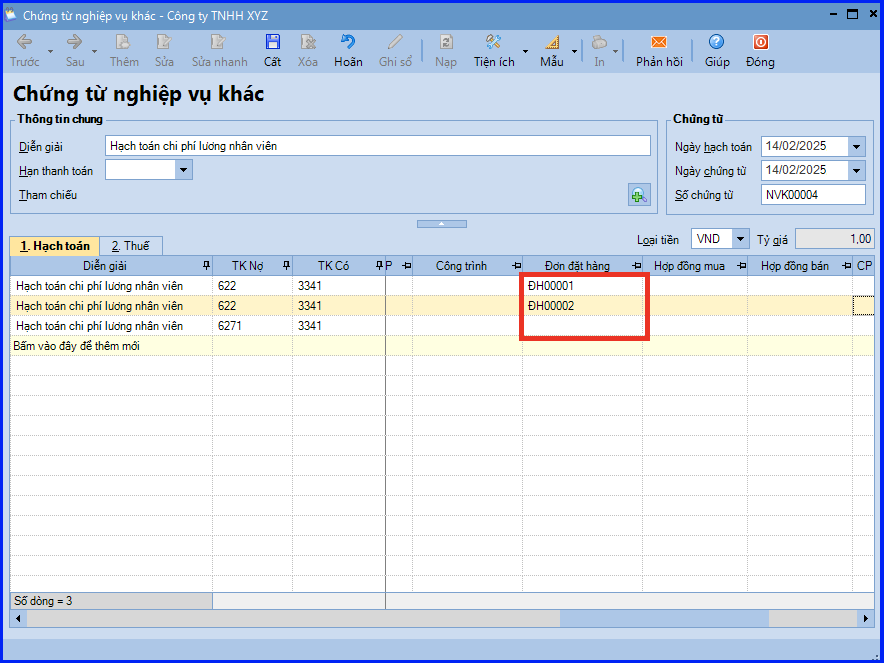
Task: Open Ngày hạch toán date picker
Action: (x=856, y=147)
